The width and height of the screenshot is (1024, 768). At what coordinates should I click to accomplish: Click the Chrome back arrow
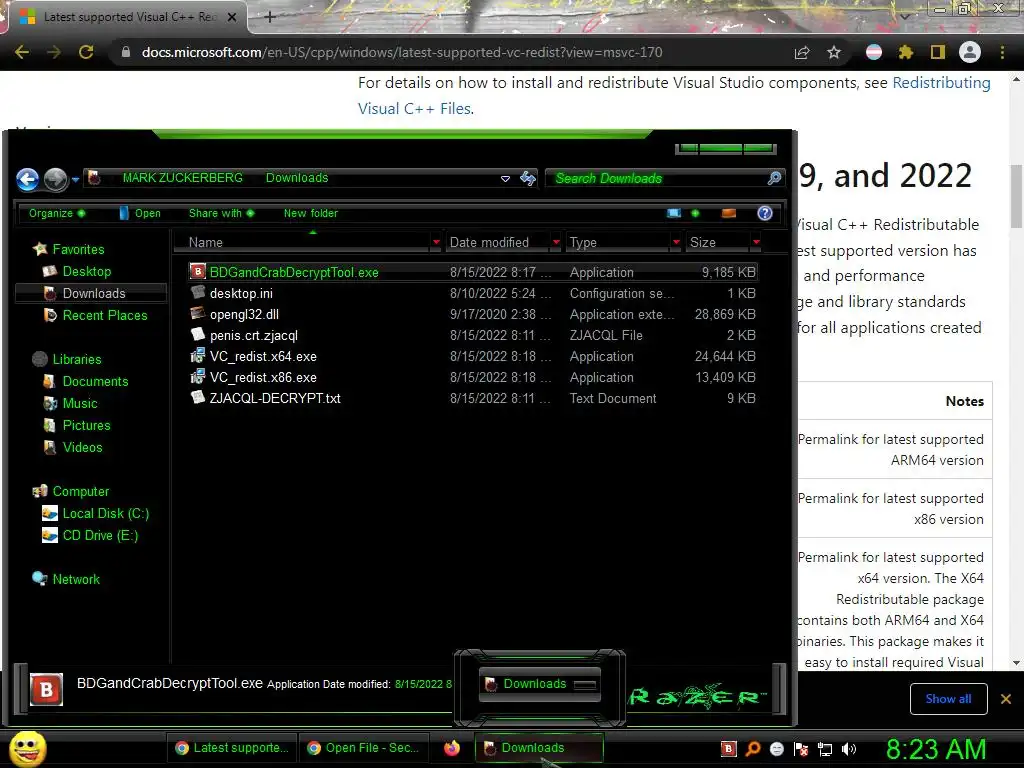(22, 52)
